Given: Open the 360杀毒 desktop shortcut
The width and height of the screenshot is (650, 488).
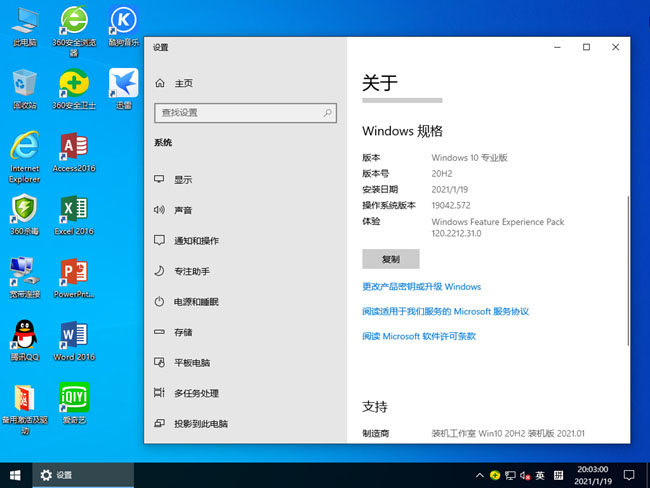Looking at the screenshot, I should coord(25,215).
